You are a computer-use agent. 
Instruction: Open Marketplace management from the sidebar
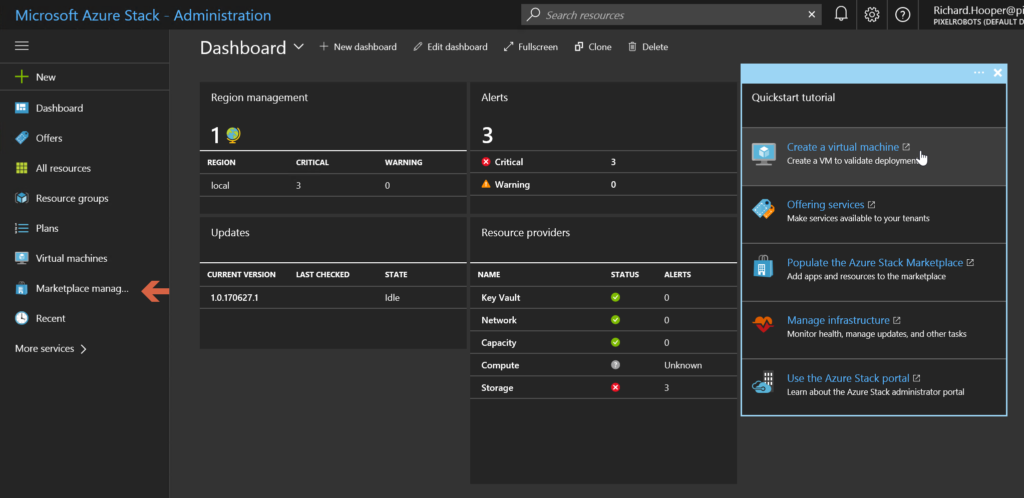tap(82, 288)
